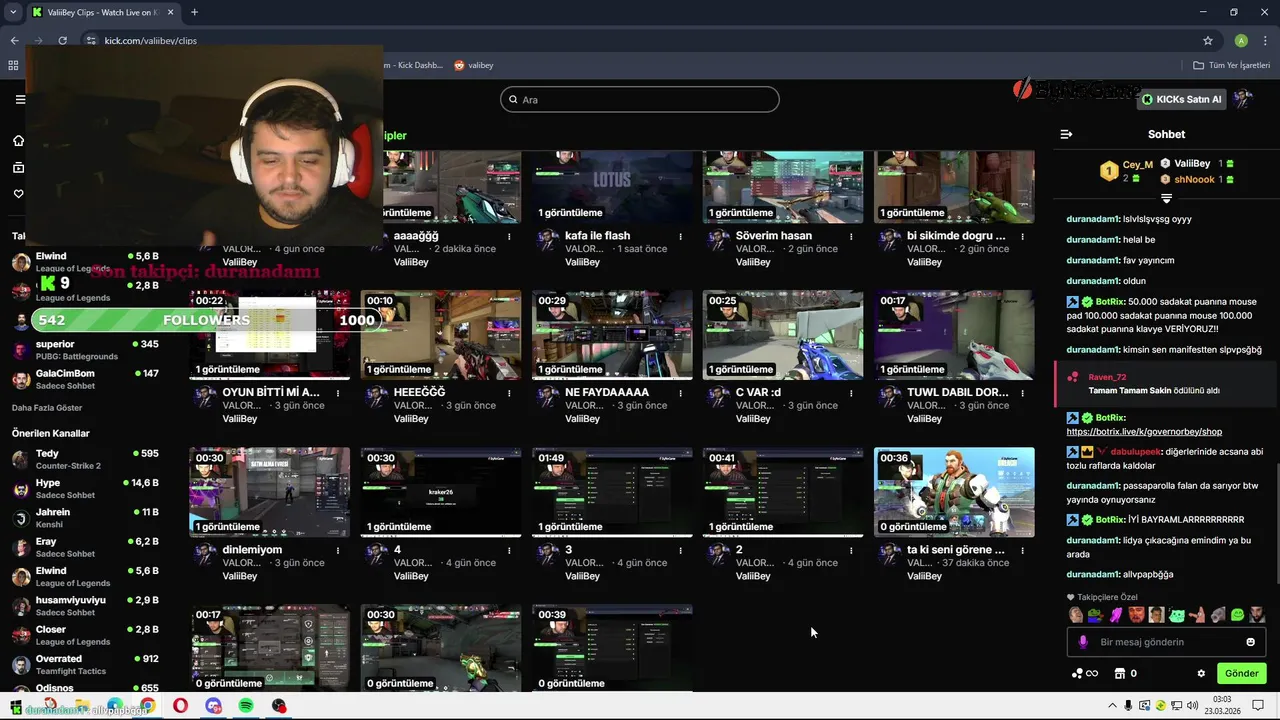Open Tedy's channel in recommended list
1280x720 pixels.
85,459
